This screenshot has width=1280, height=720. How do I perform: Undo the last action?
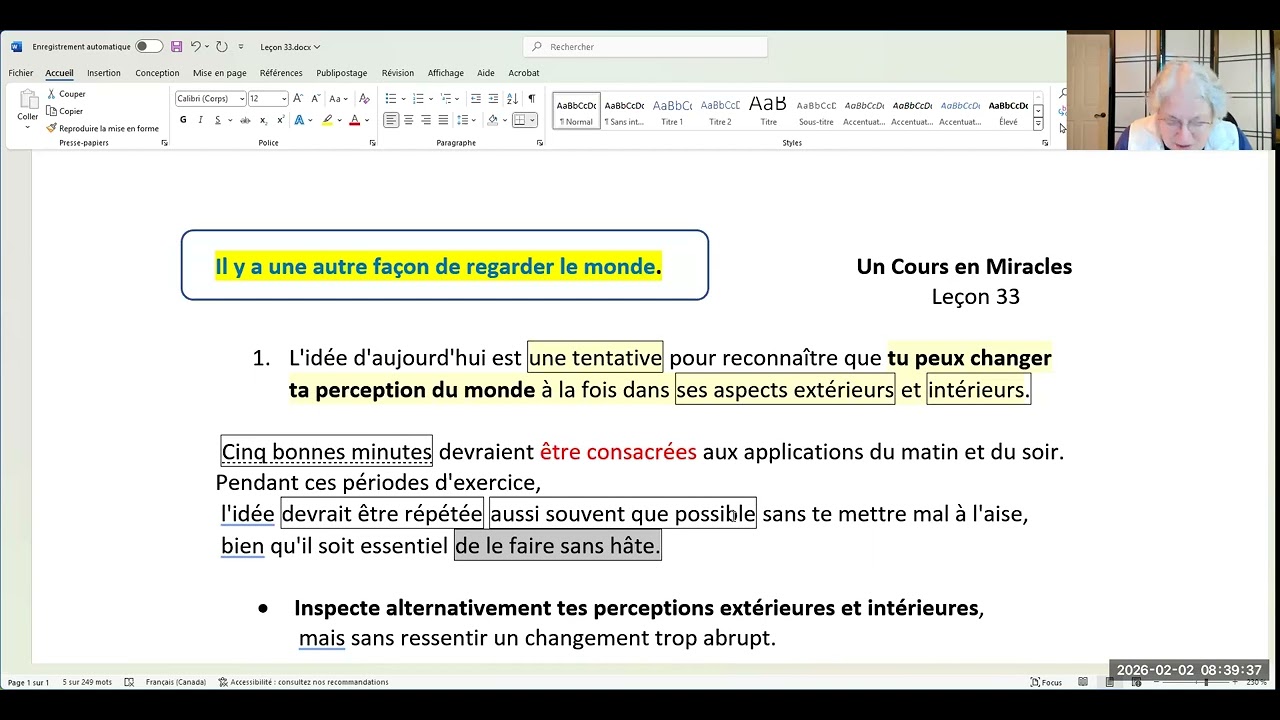196,47
